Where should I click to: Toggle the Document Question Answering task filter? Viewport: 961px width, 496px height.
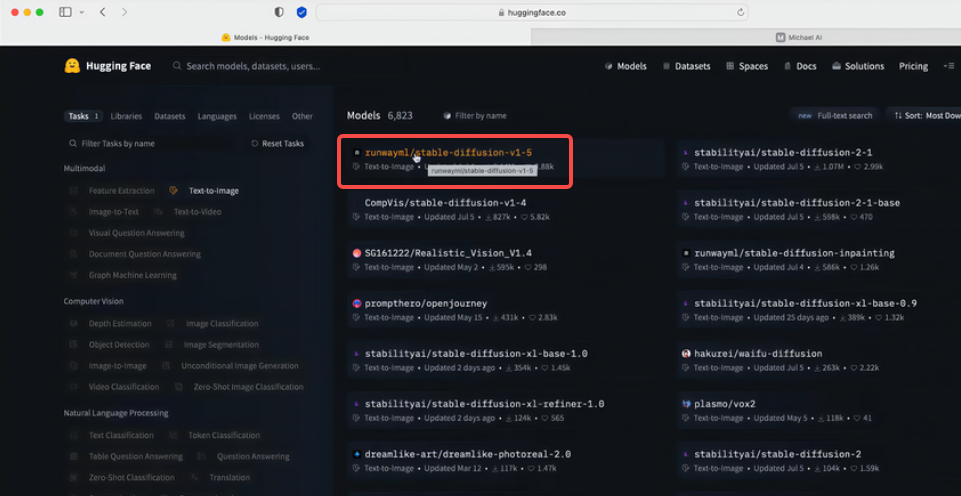coord(135,254)
